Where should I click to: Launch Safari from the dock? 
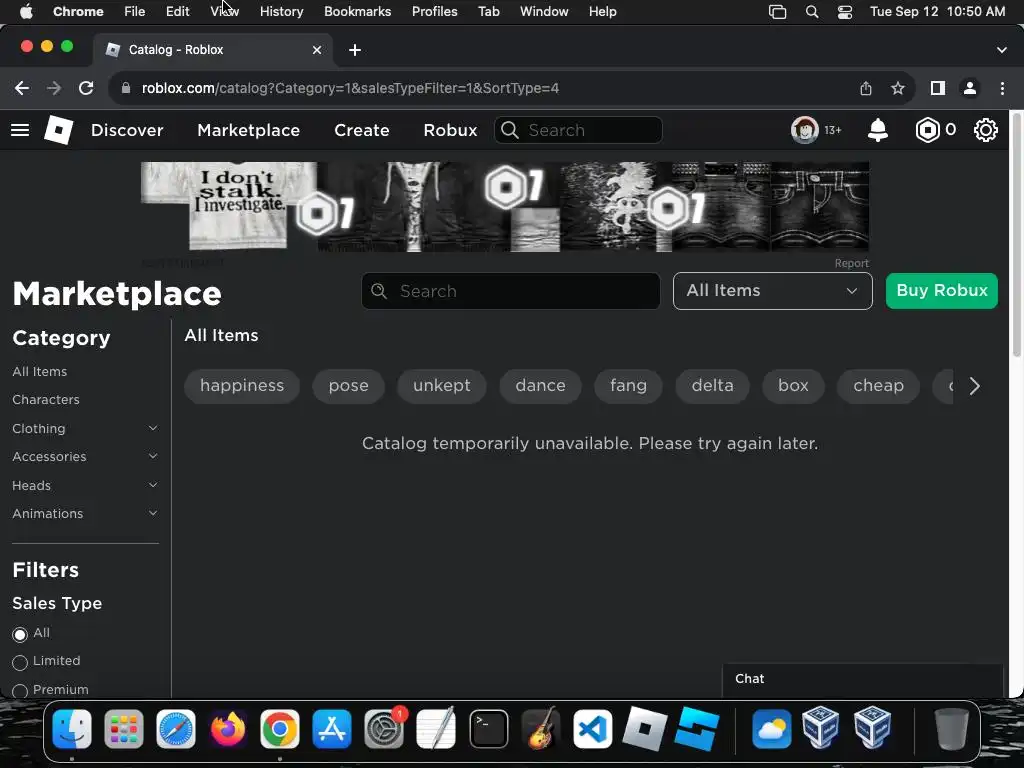pos(176,729)
